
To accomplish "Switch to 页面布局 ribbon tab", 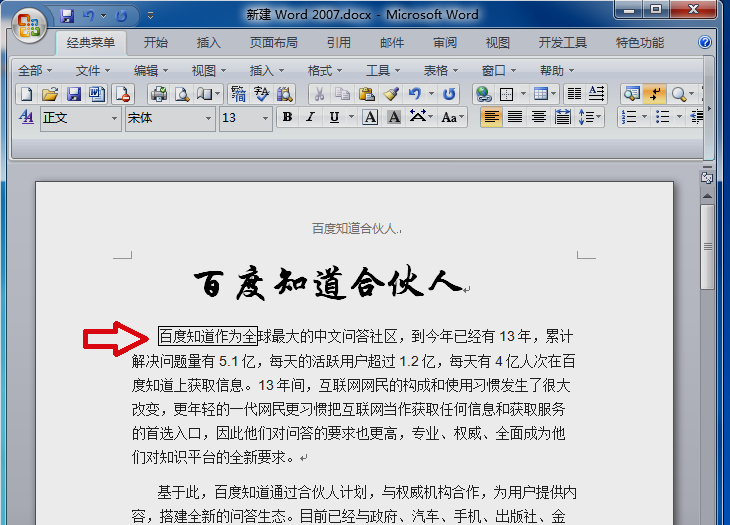I will click(x=274, y=43).
